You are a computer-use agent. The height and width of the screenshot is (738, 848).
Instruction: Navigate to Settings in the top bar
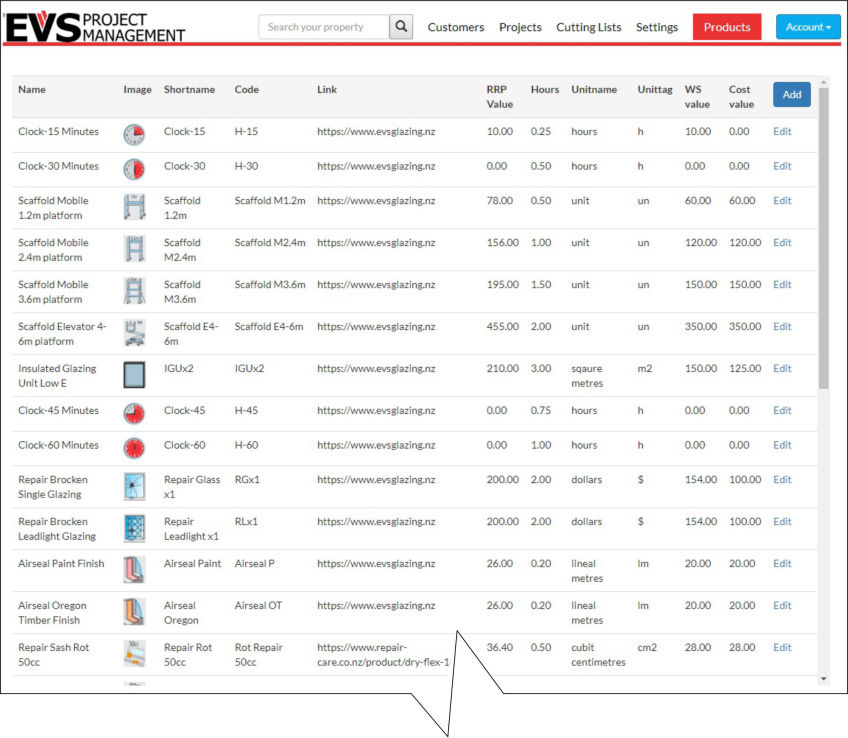[656, 28]
